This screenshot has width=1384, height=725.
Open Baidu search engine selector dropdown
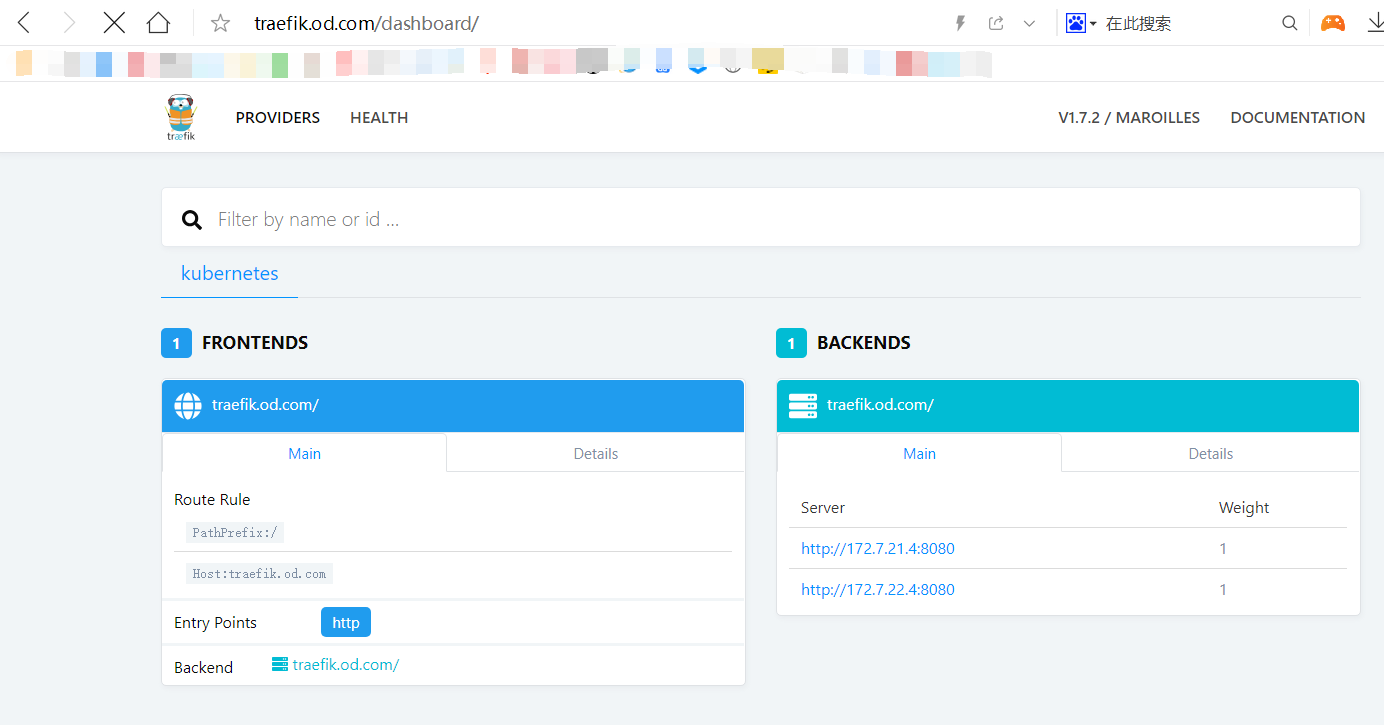1081,23
